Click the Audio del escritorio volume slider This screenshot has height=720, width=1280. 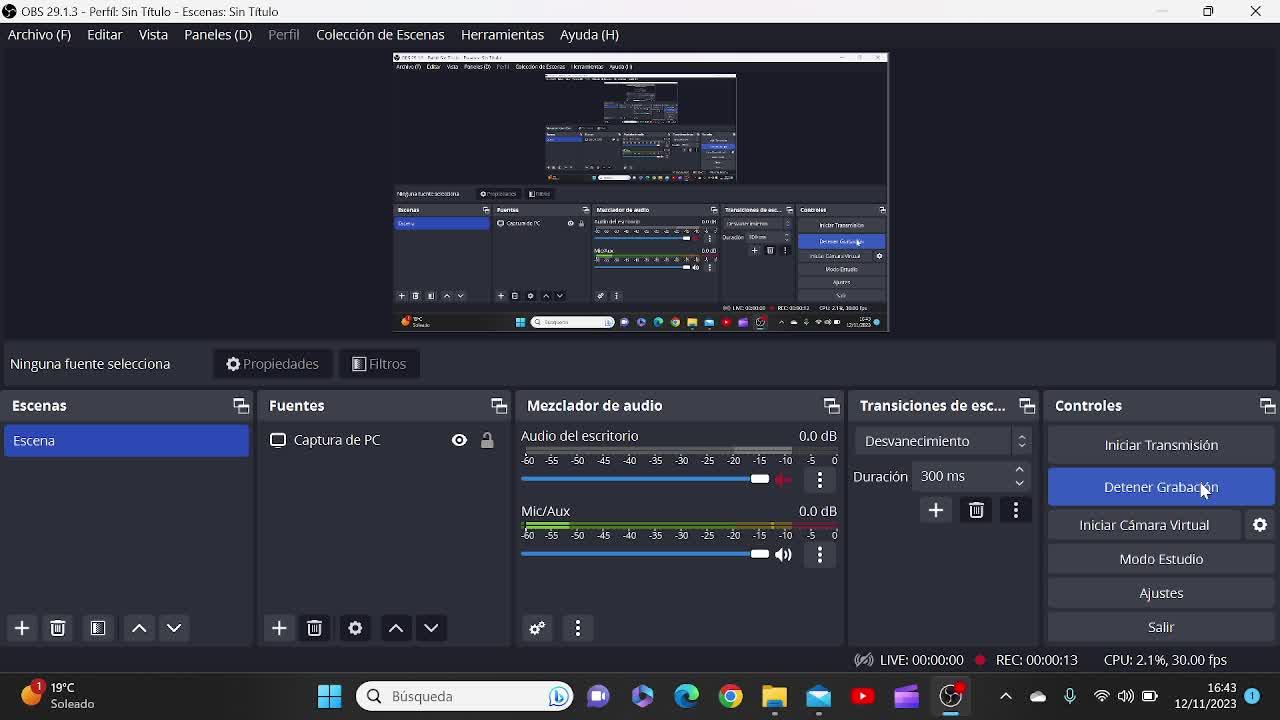pos(640,479)
